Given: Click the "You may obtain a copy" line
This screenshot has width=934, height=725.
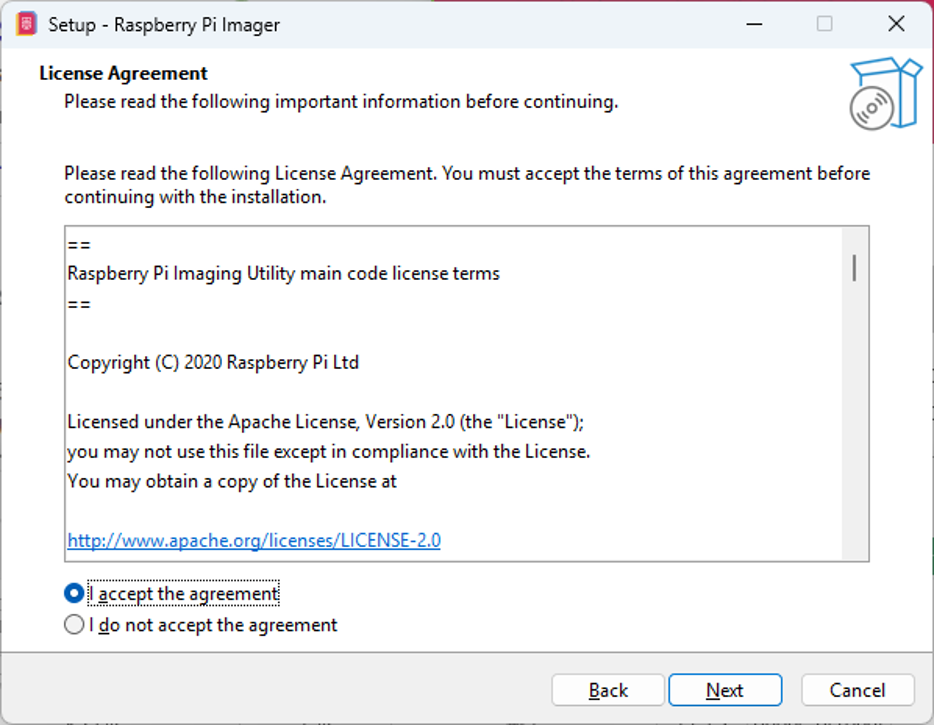Looking at the screenshot, I should pos(232,481).
